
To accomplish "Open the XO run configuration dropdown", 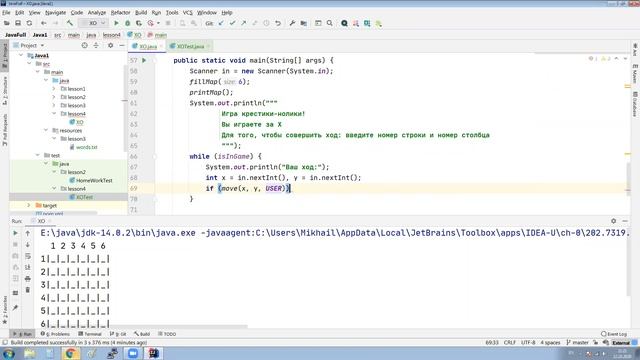I will (x=93, y=23).
